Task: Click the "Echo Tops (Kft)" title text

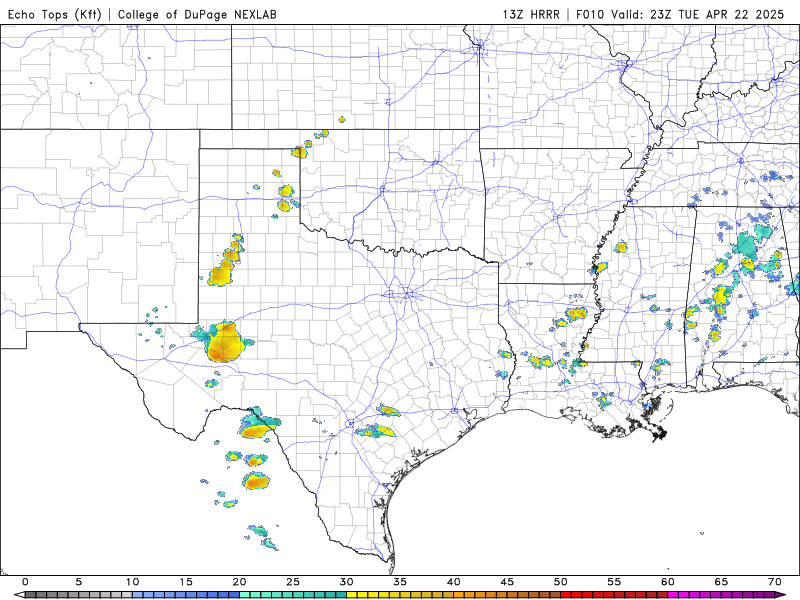Action: click(55, 14)
